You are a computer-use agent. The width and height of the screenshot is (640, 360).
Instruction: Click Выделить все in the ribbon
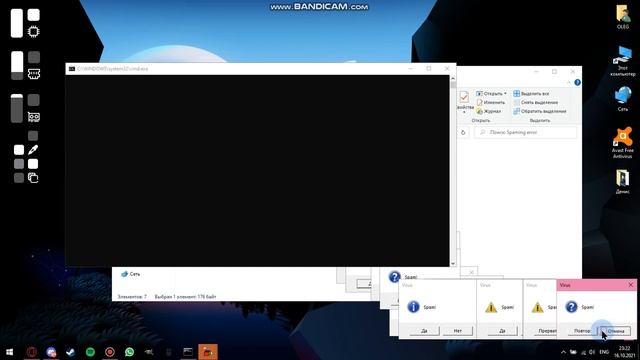click(531, 93)
